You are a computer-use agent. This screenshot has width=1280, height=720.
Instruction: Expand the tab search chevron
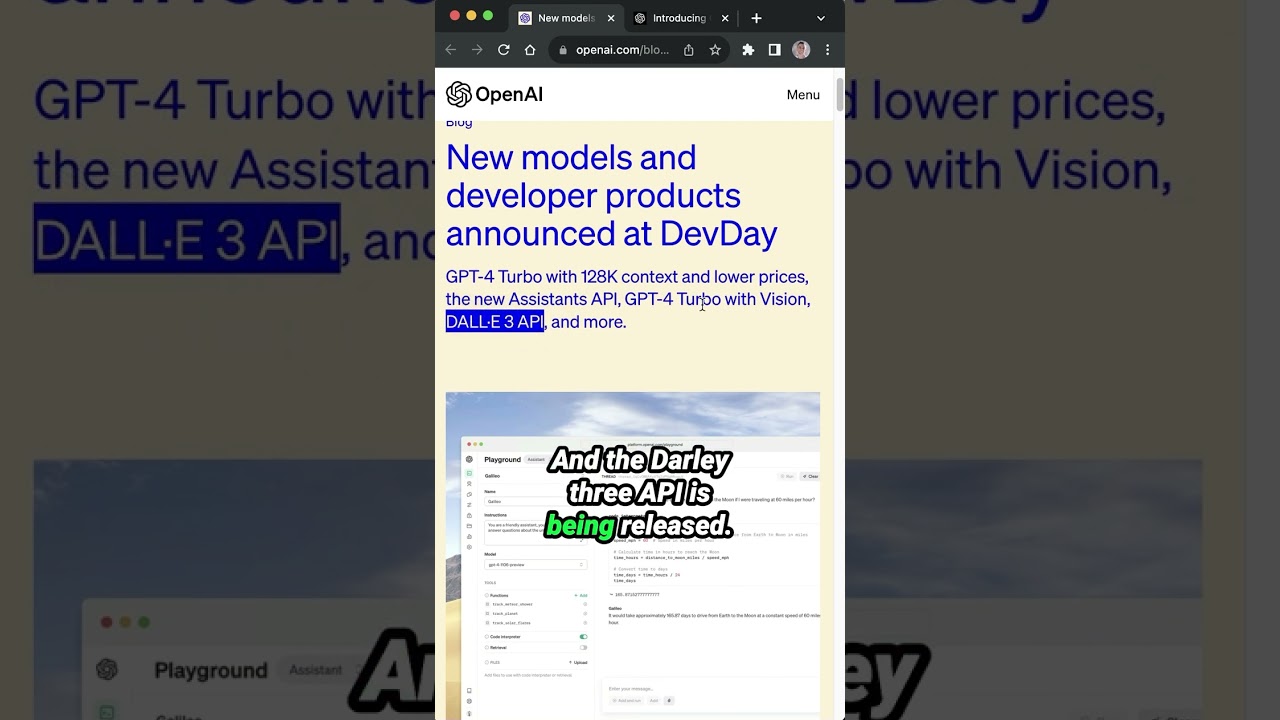coord(821,18)
